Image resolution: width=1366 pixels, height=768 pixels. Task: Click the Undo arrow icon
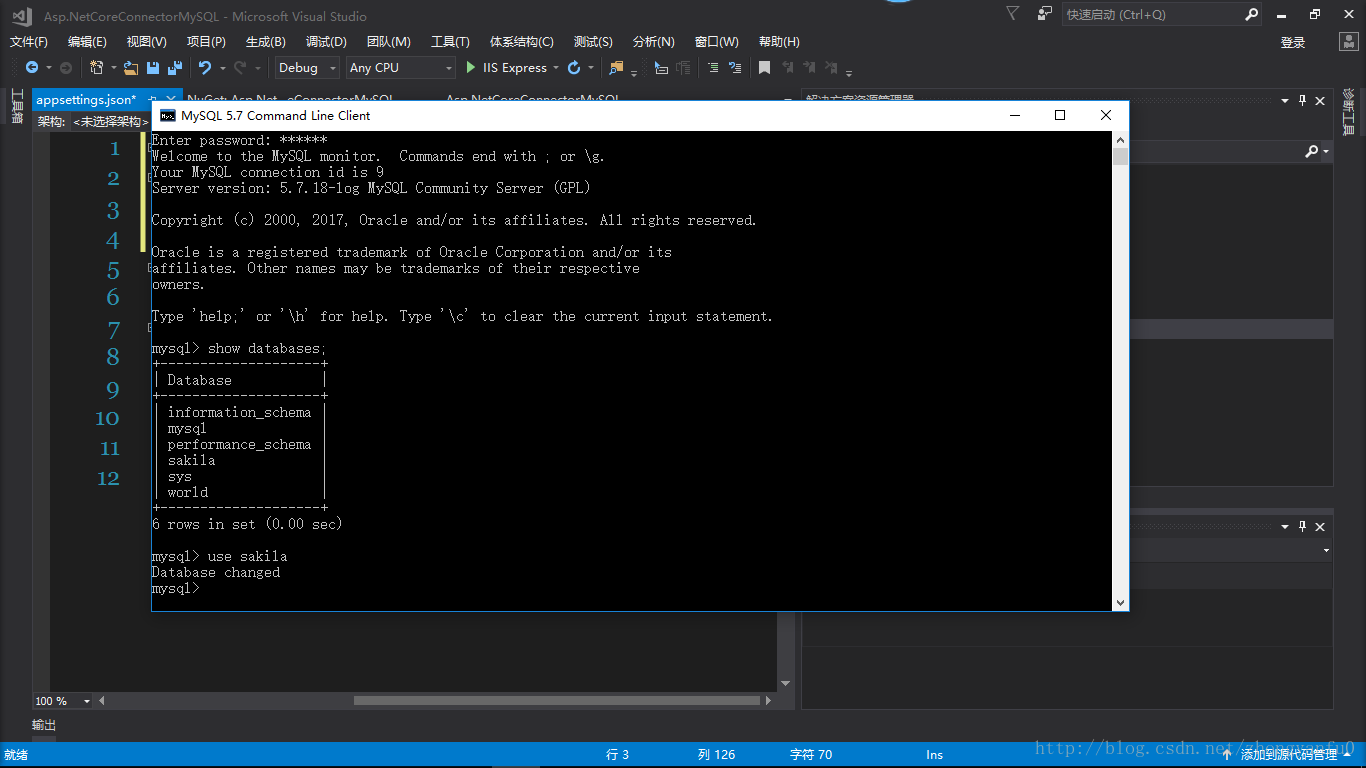pyautogui.click(x=205, y=68)
